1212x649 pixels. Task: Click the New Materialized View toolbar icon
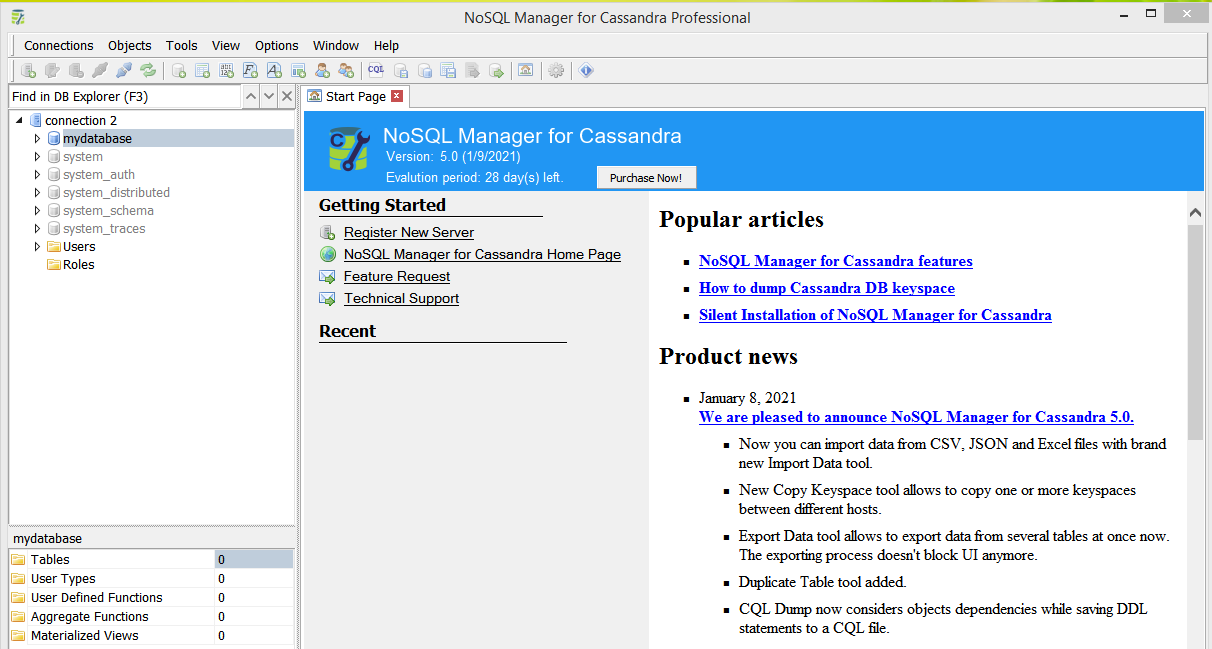(298, 70)
